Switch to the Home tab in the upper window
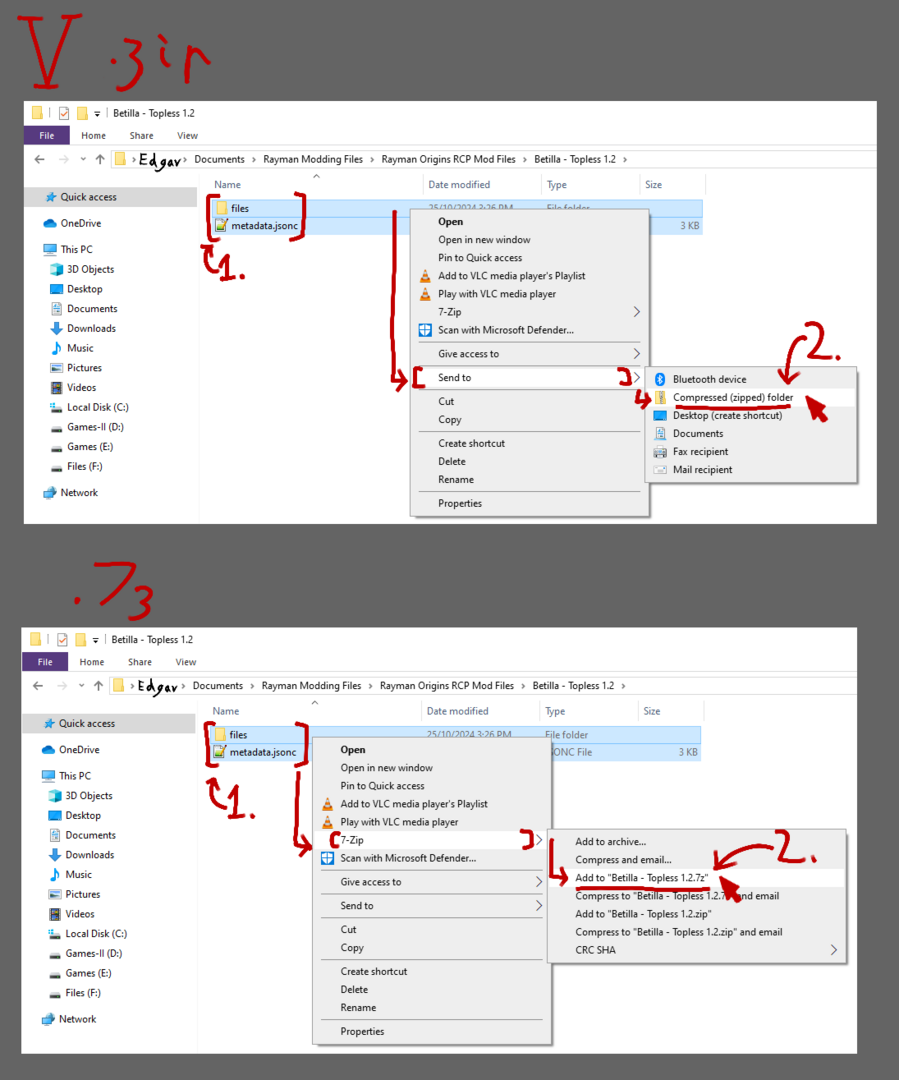The width and height of the screenshot is (899, 1080). coord(93,136)
